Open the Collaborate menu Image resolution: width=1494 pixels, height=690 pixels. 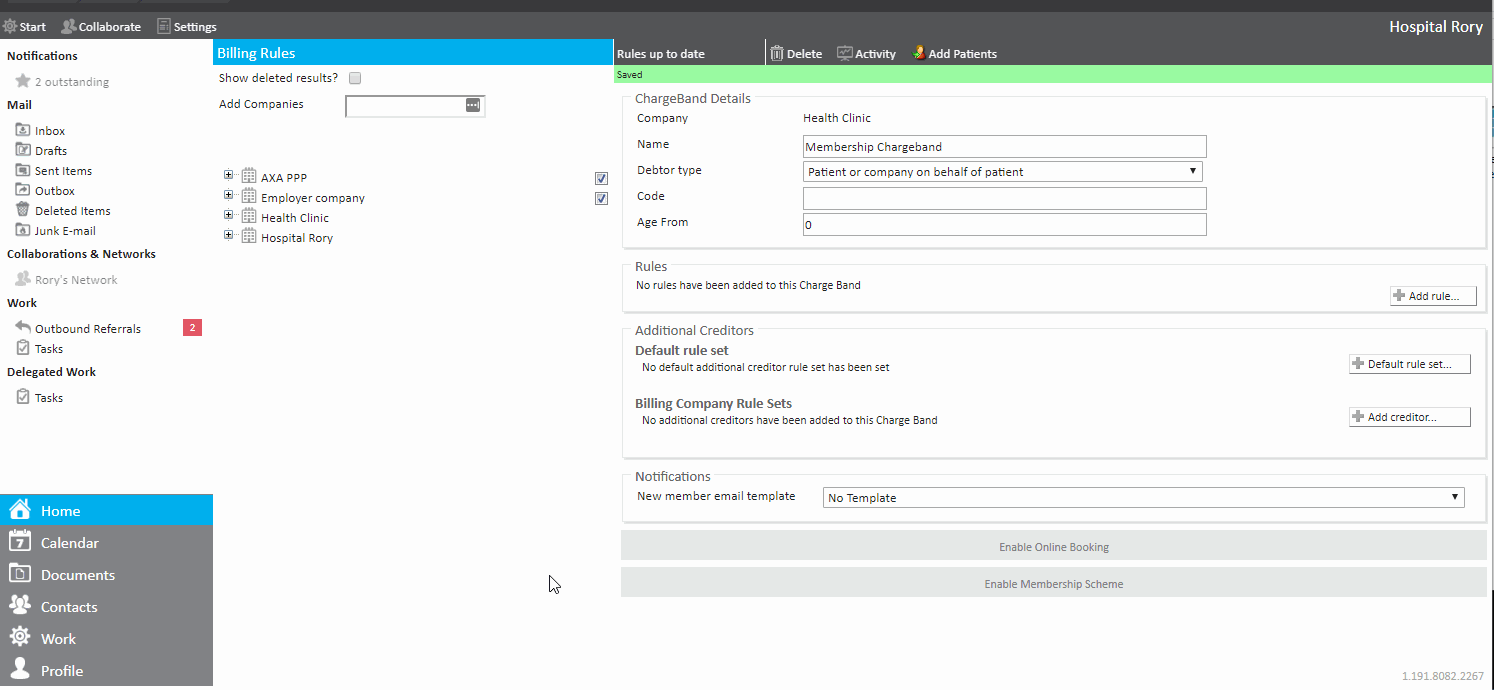(101, 27)
